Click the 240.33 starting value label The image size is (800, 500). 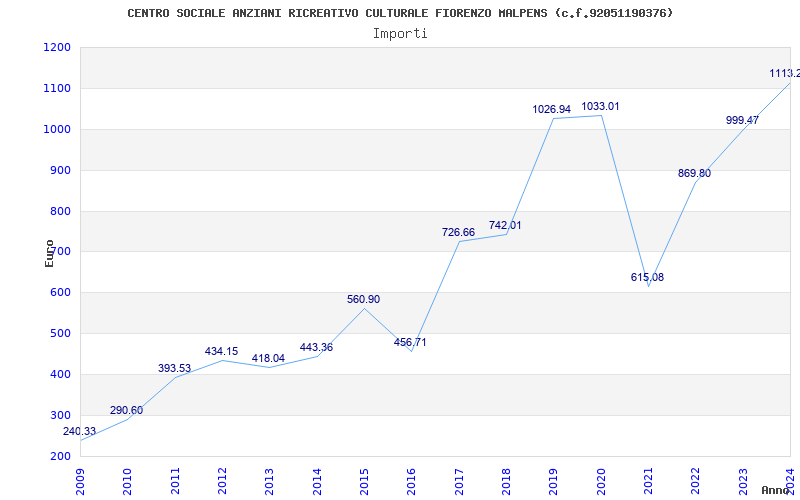pyautogui.click(x=80, y=431)
